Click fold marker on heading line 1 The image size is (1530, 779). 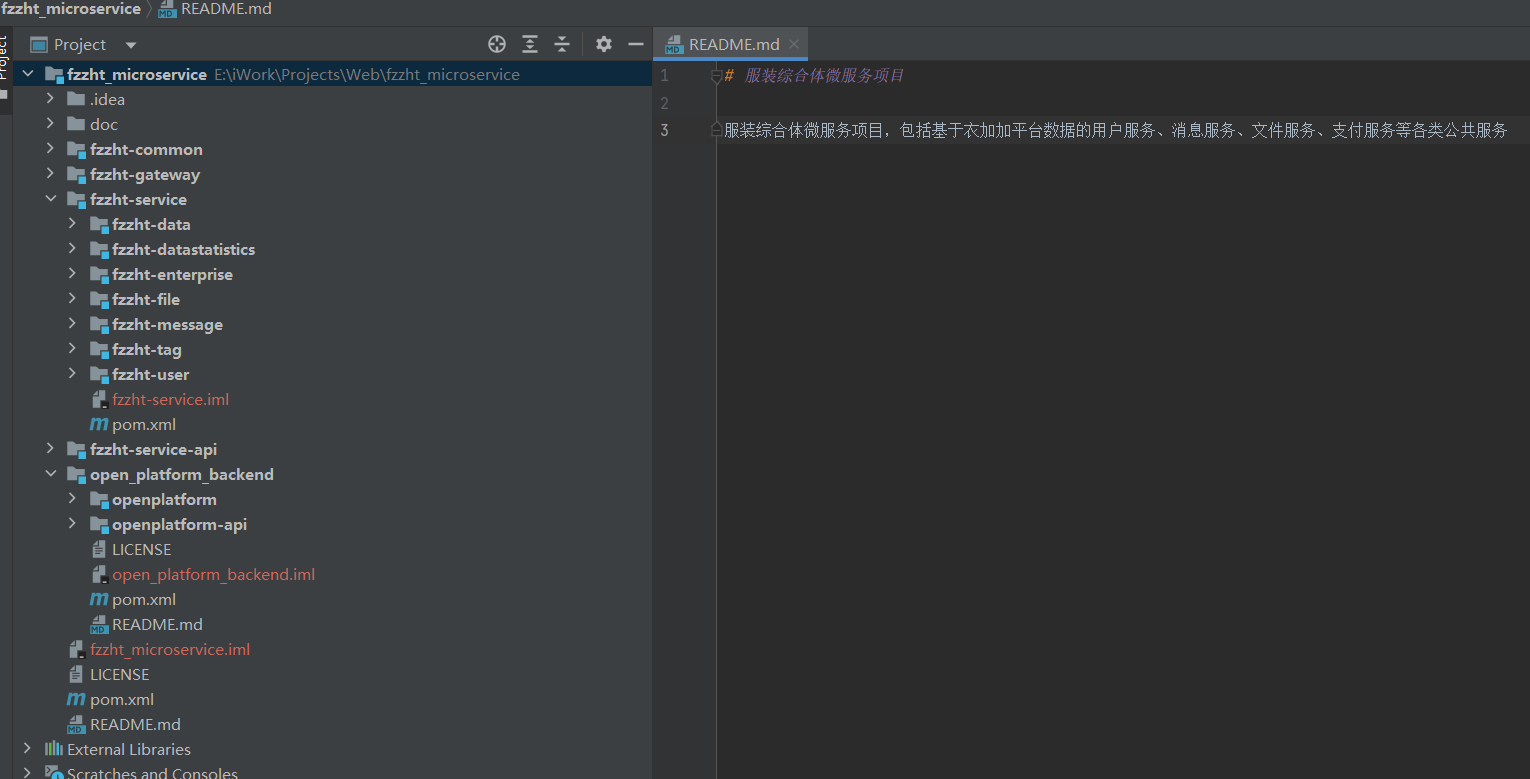[x=716, y=75]
